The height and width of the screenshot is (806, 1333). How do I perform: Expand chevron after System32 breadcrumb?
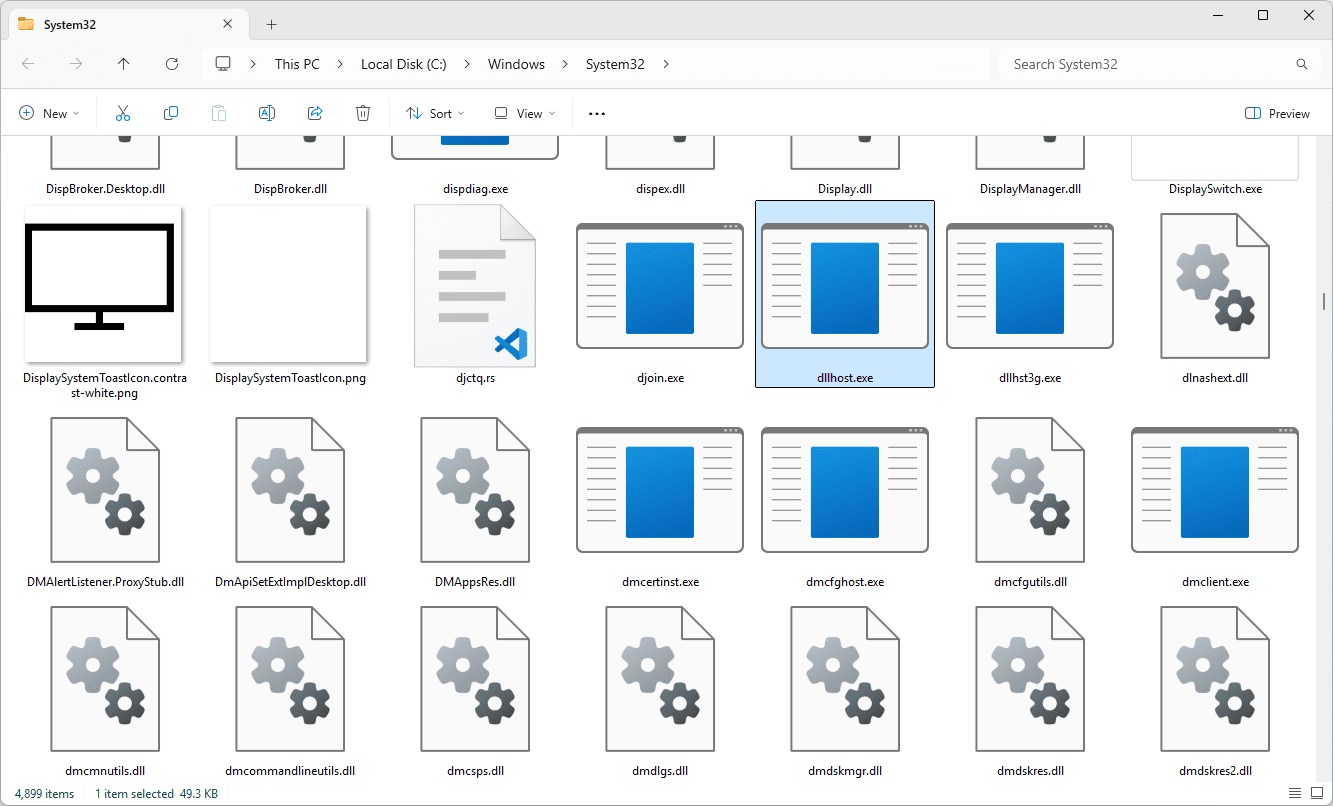(666, 64)
